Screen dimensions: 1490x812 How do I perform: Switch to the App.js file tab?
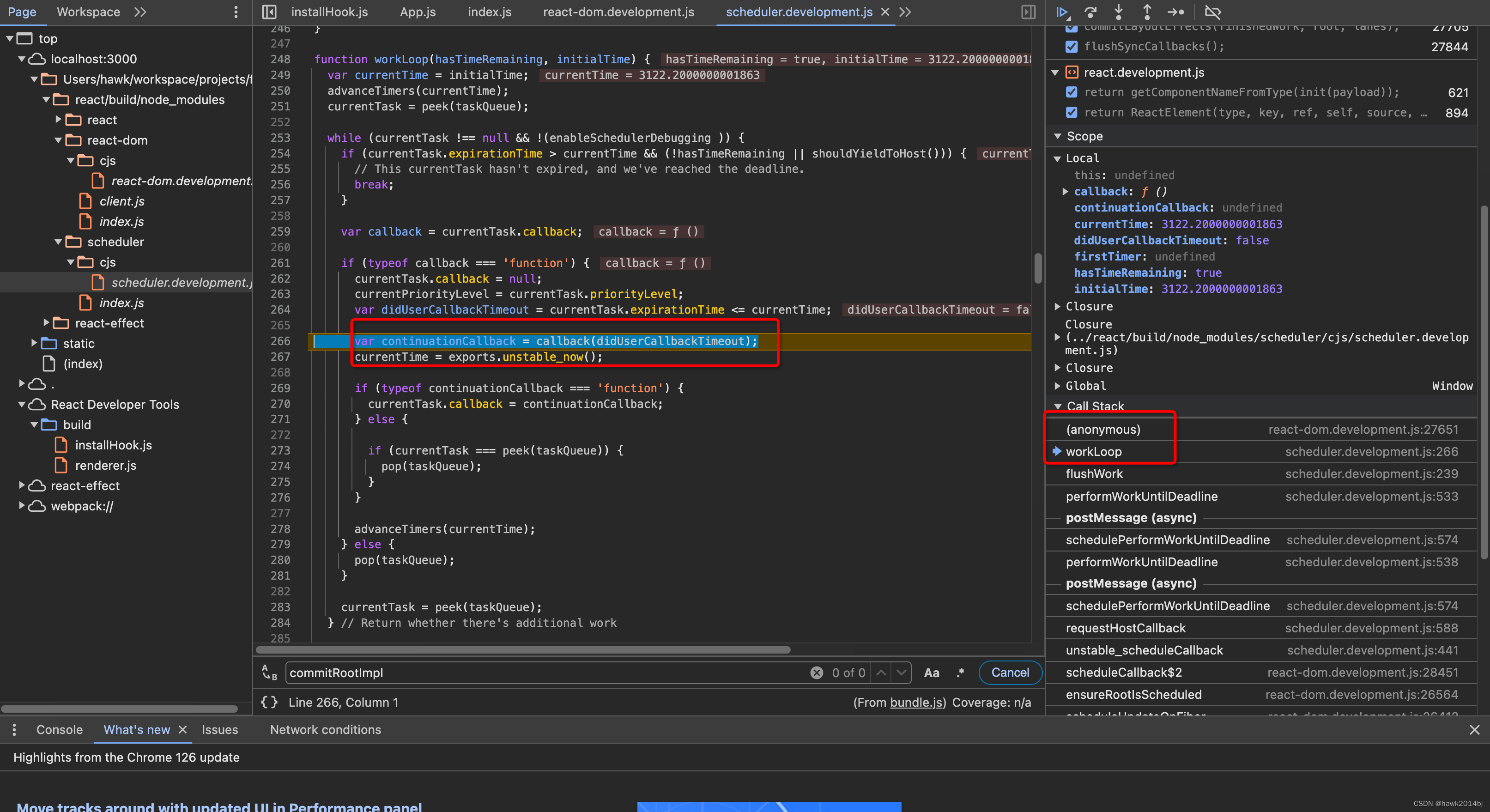tap(418, 12)
